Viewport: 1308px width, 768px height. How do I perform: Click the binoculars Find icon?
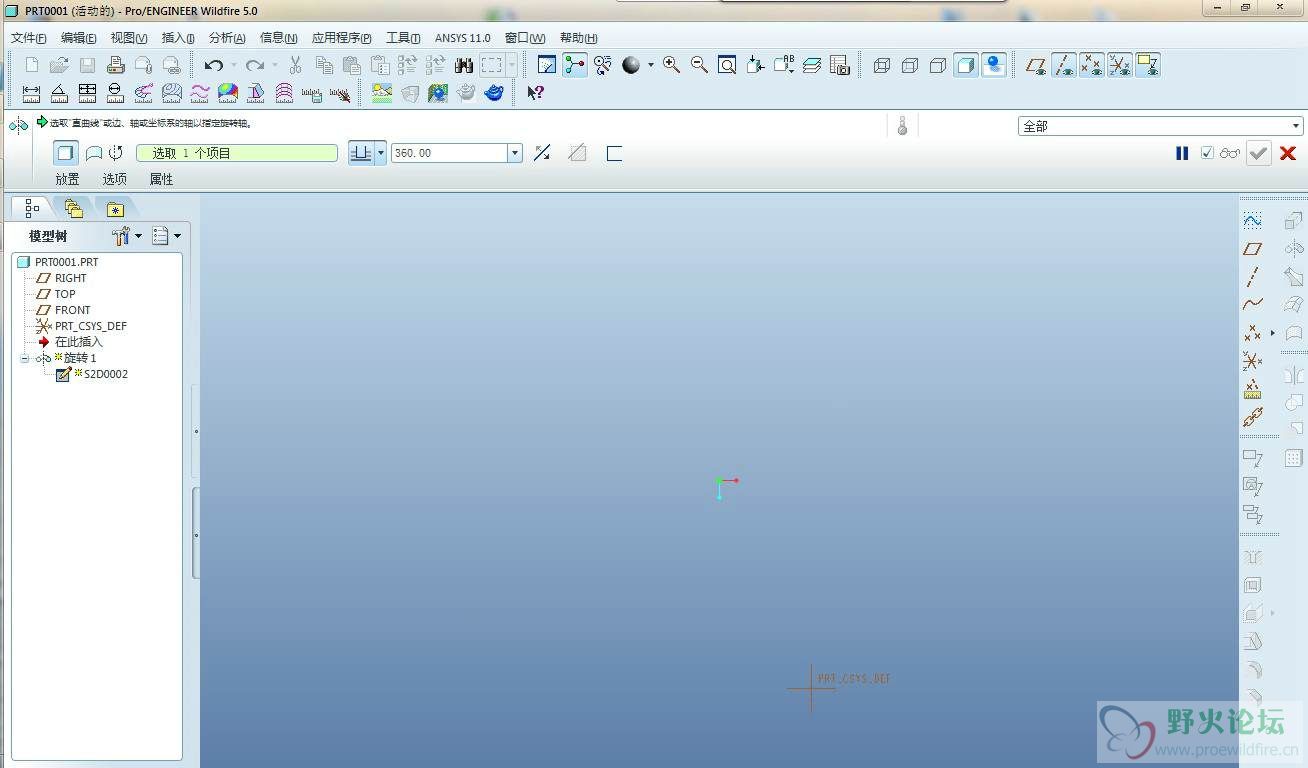point(464,66)
